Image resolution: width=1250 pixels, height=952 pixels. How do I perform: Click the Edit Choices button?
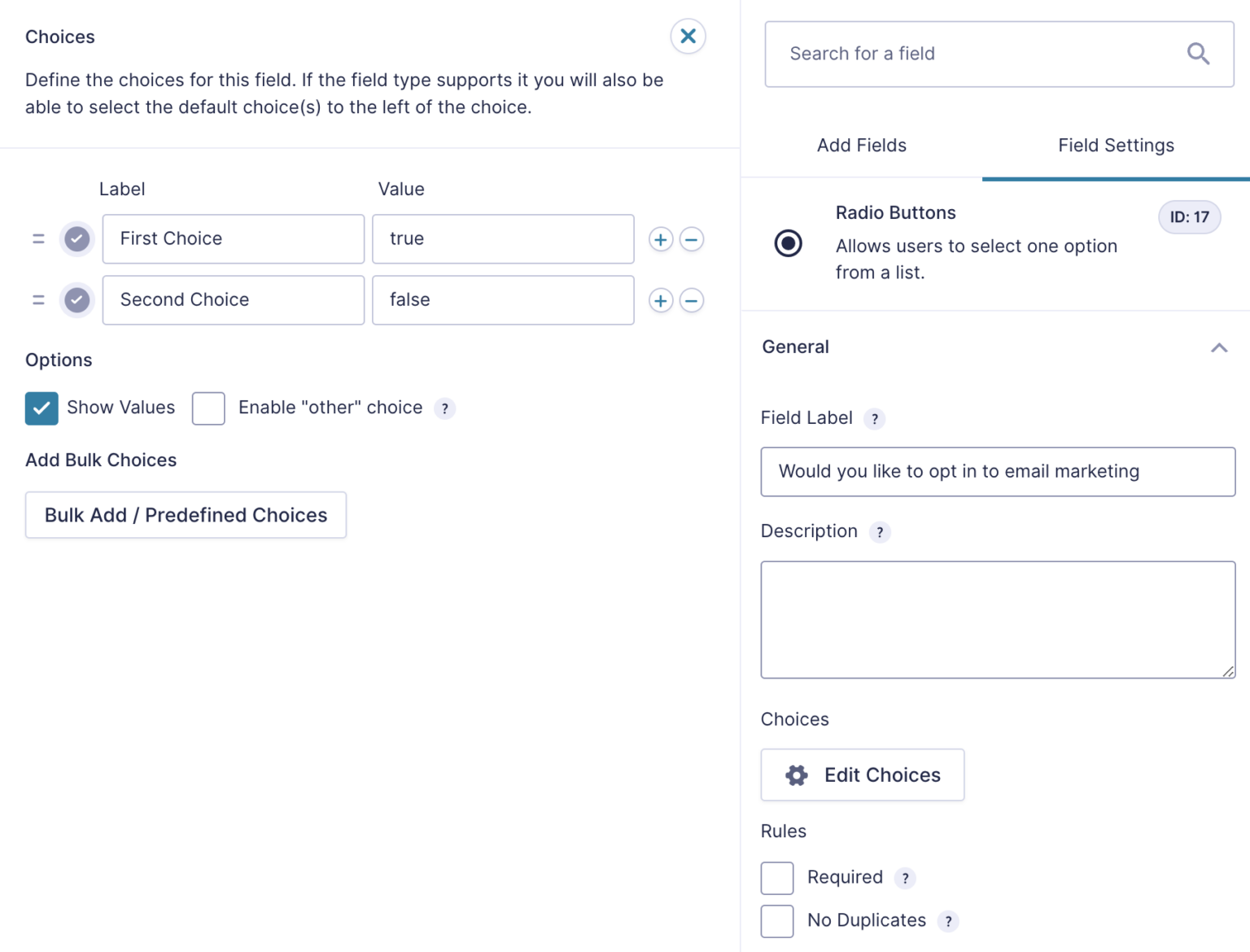[x=862, y=775]
